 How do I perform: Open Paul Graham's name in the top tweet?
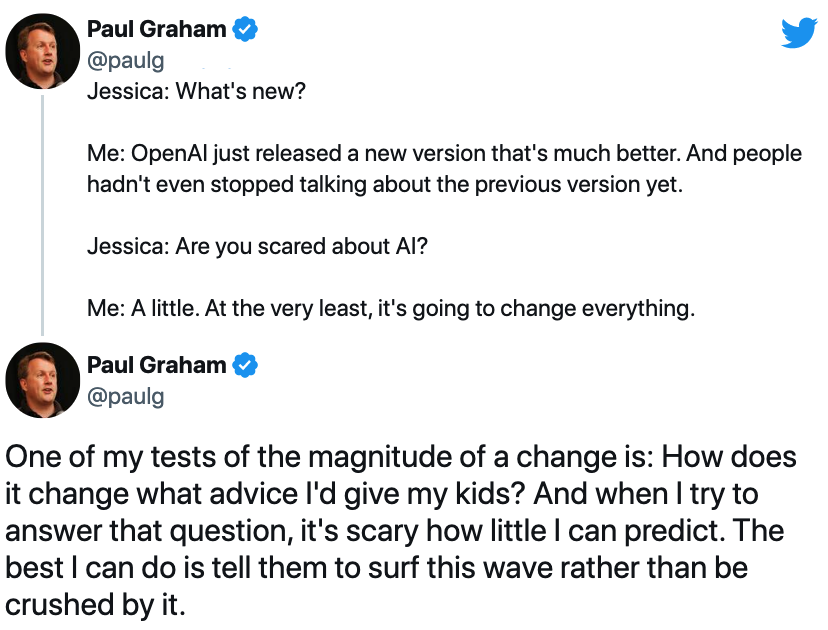(x=156, y=29)
